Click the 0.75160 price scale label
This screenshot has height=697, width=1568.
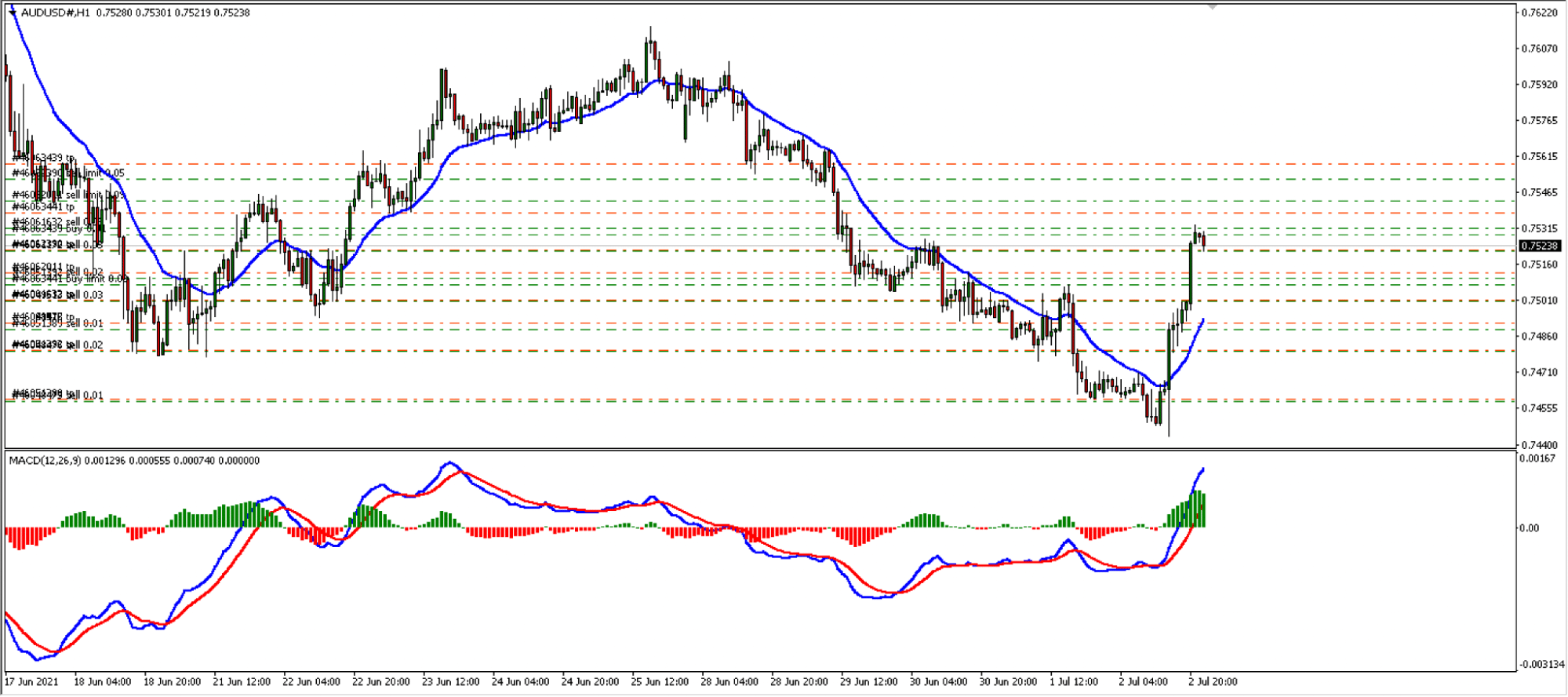[1538, 265]
